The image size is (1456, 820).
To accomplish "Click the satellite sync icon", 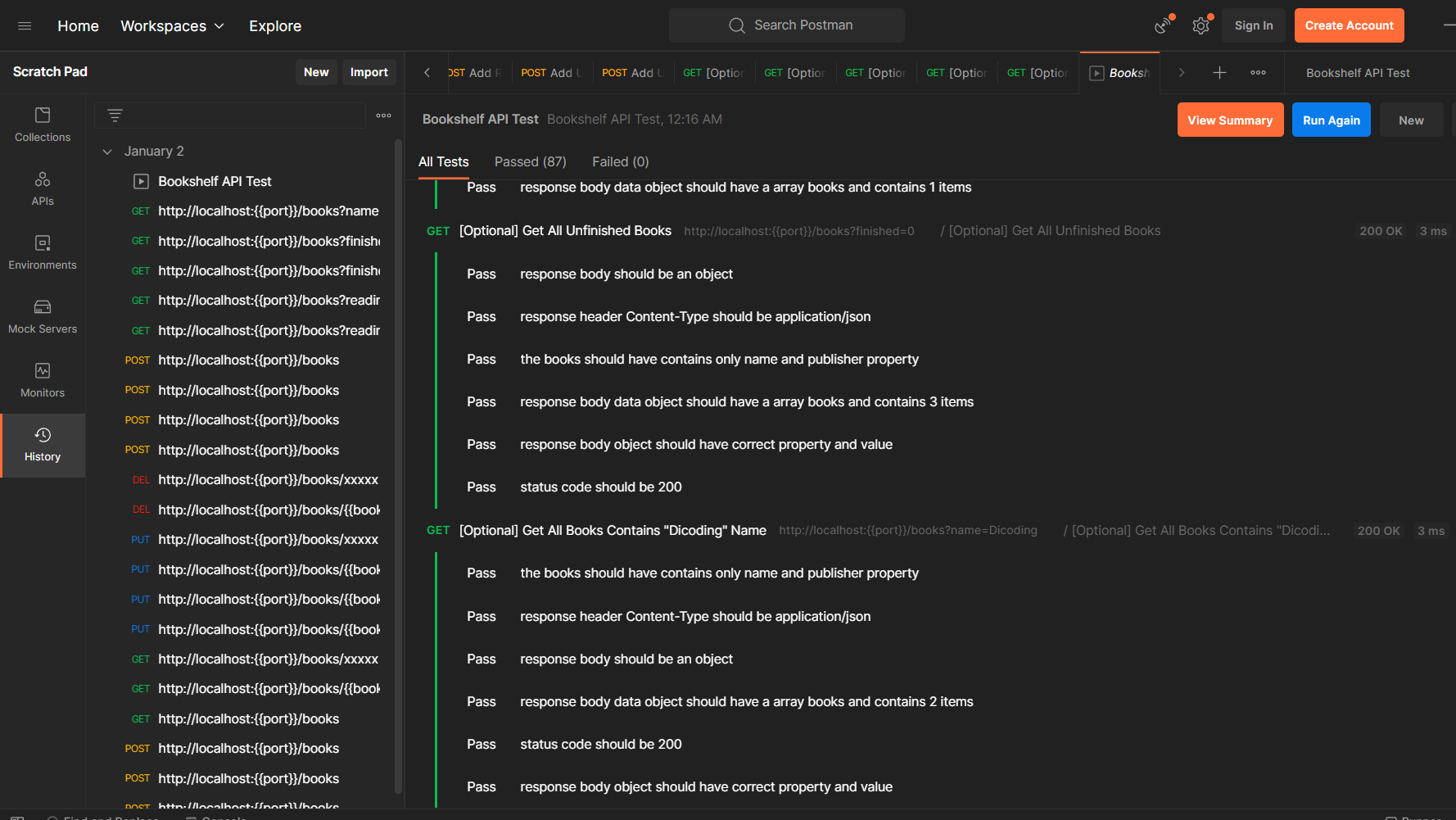I will pyautogui.click(x=1163, y=25).
